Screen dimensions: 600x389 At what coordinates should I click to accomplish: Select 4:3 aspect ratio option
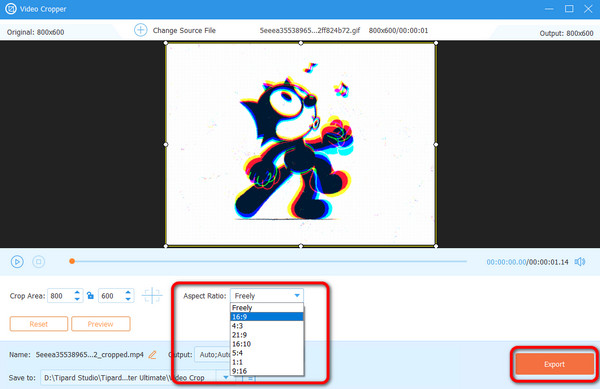pyautogui.click(x=267, y=326)
